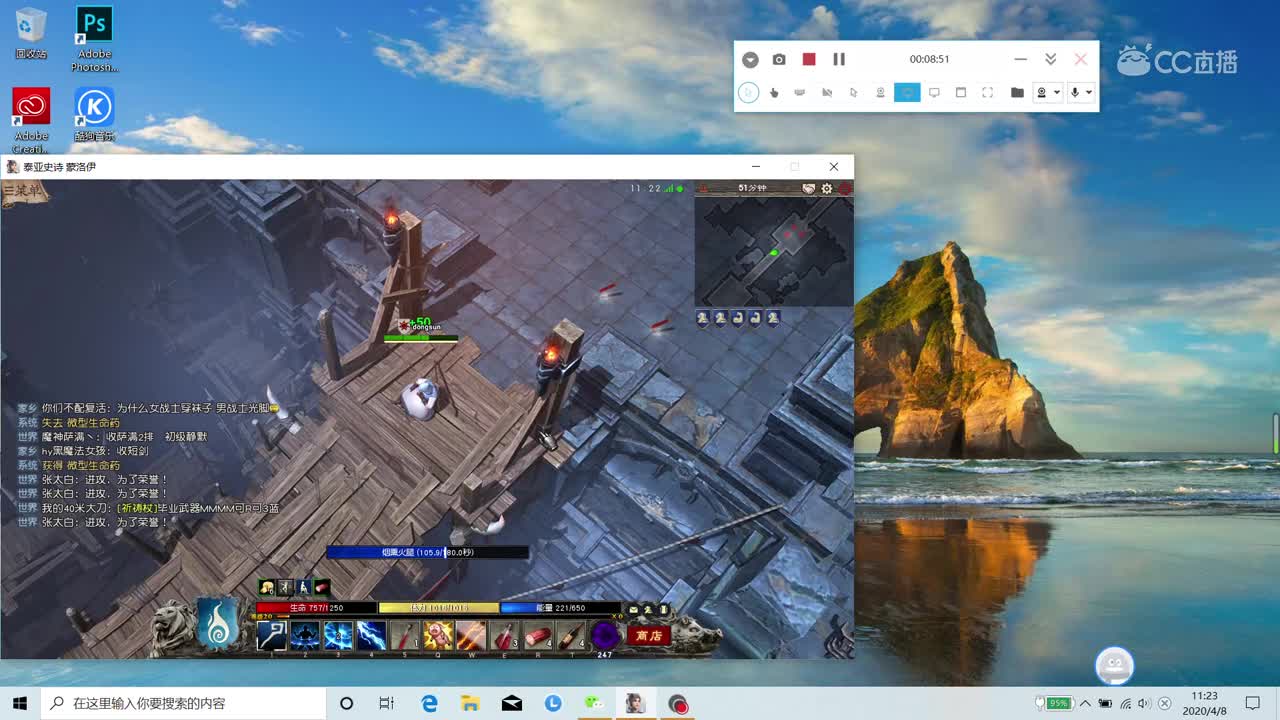Open Task View on the taskbar
Viewport: 1280px width, 720px height.
[x=386, y=703]
